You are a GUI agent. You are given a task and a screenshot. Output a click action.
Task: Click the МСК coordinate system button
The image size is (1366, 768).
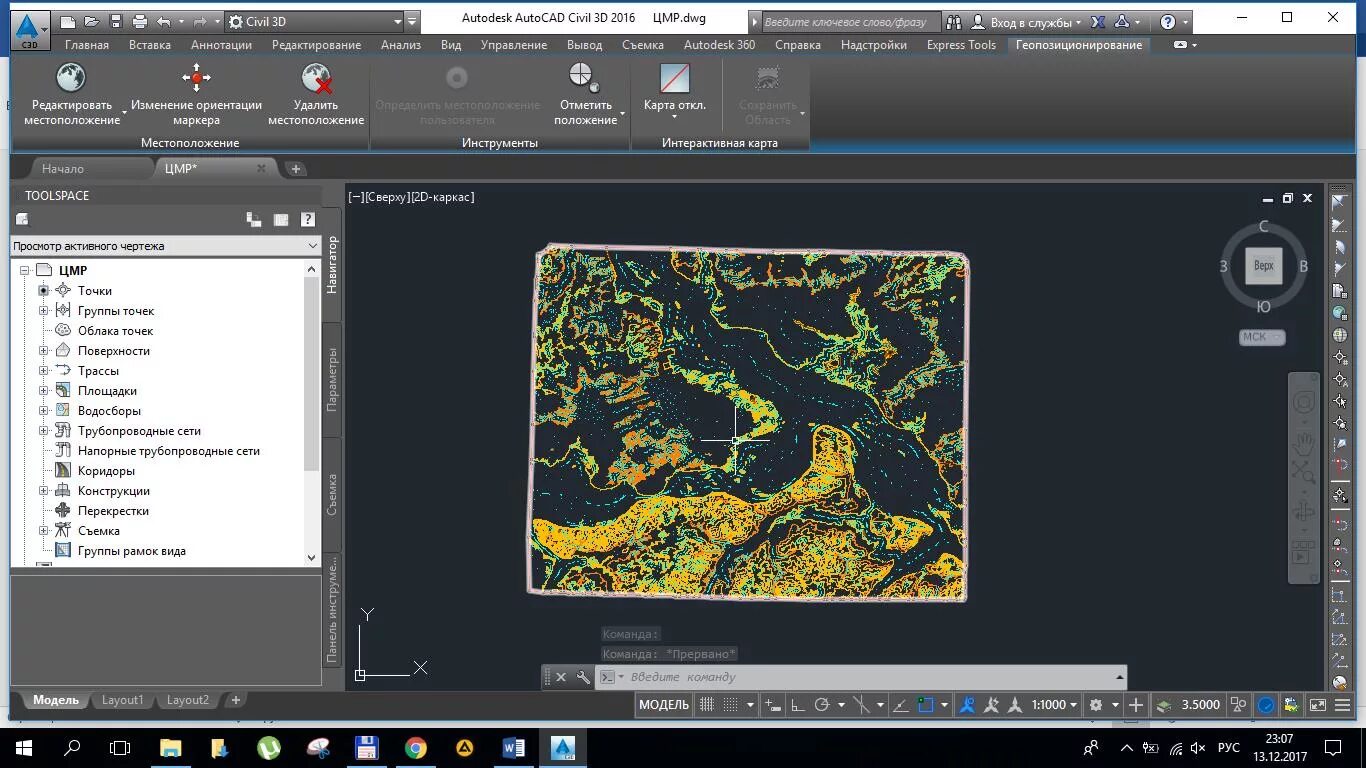(x=1261, y=337)
